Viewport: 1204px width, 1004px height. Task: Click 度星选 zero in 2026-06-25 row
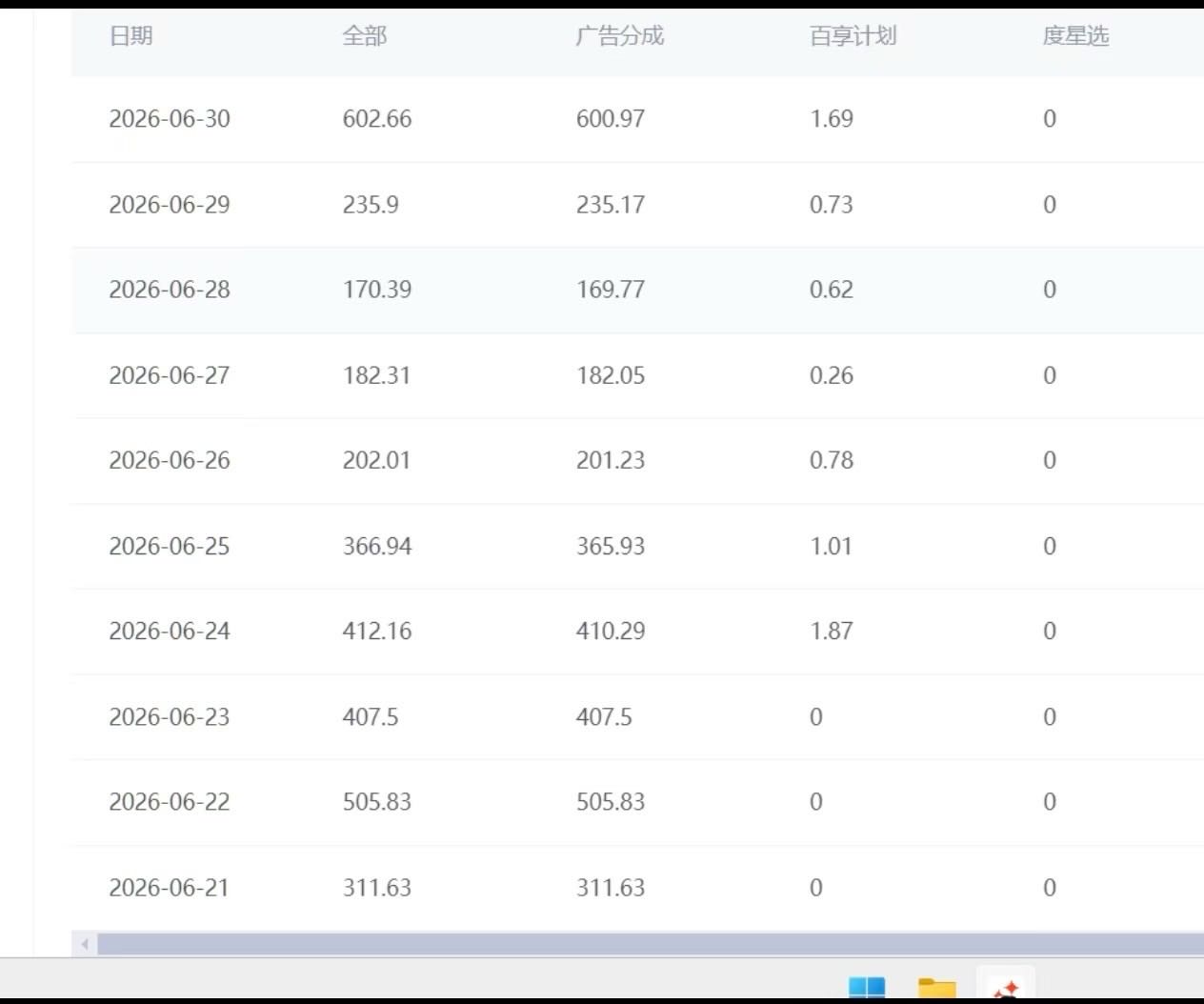[x=1050, y=546]
